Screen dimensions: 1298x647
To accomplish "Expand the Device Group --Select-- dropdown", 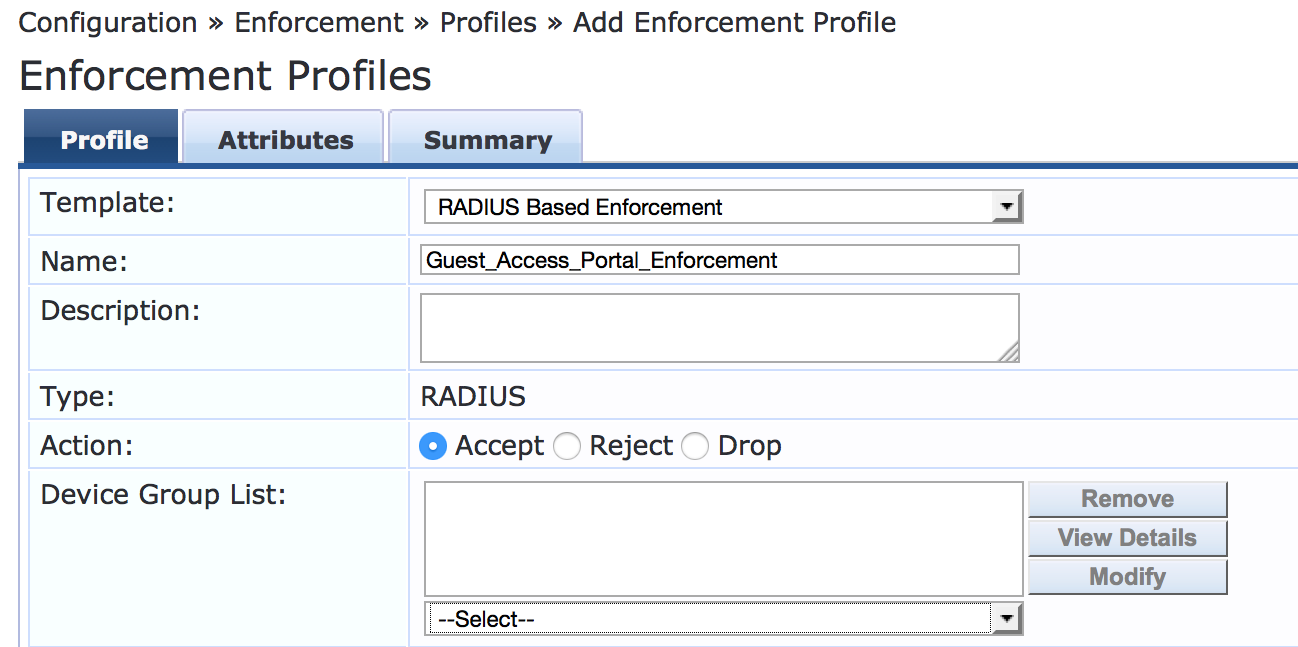I will 723,619.
